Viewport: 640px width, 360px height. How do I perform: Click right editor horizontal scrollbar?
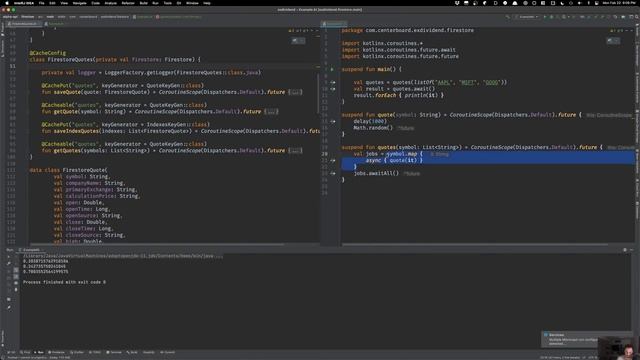pos(475,245)
